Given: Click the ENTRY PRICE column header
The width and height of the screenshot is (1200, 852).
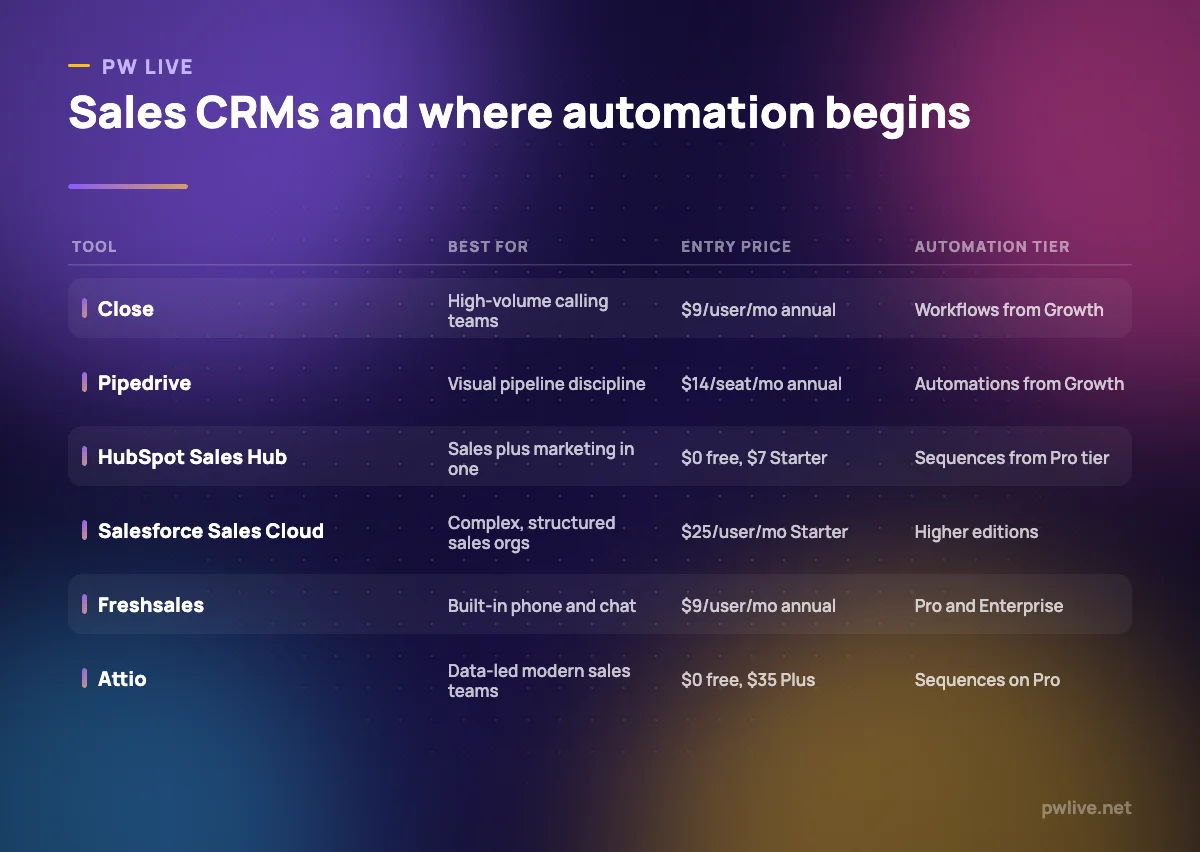Looking at the screenshot, I should (736, 247).
